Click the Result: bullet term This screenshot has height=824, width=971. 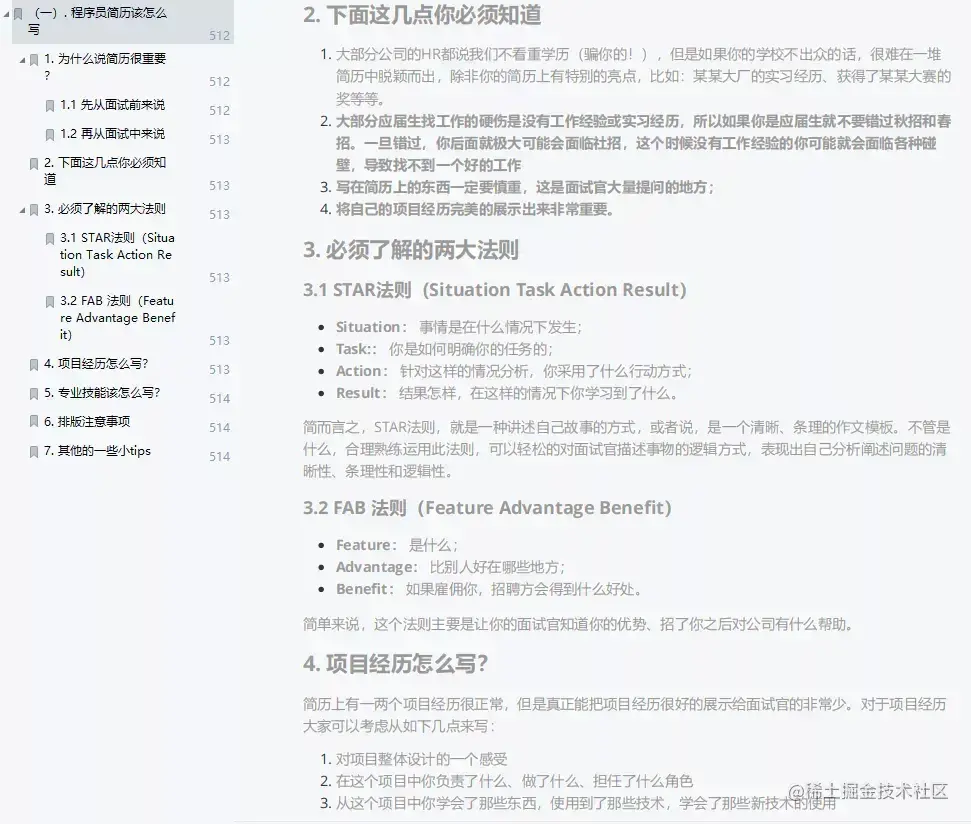(x=361, y=393)
